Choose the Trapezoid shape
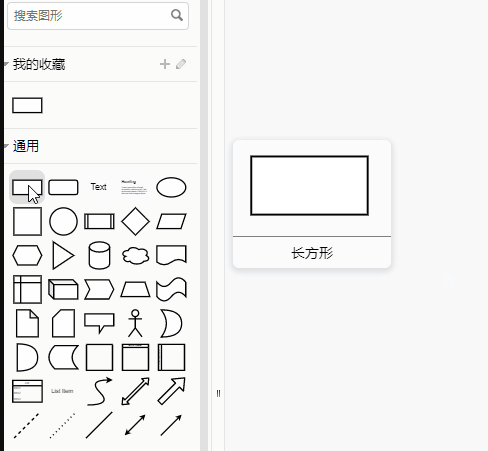This screenshot has width=488, height=451. pos(135,289)
